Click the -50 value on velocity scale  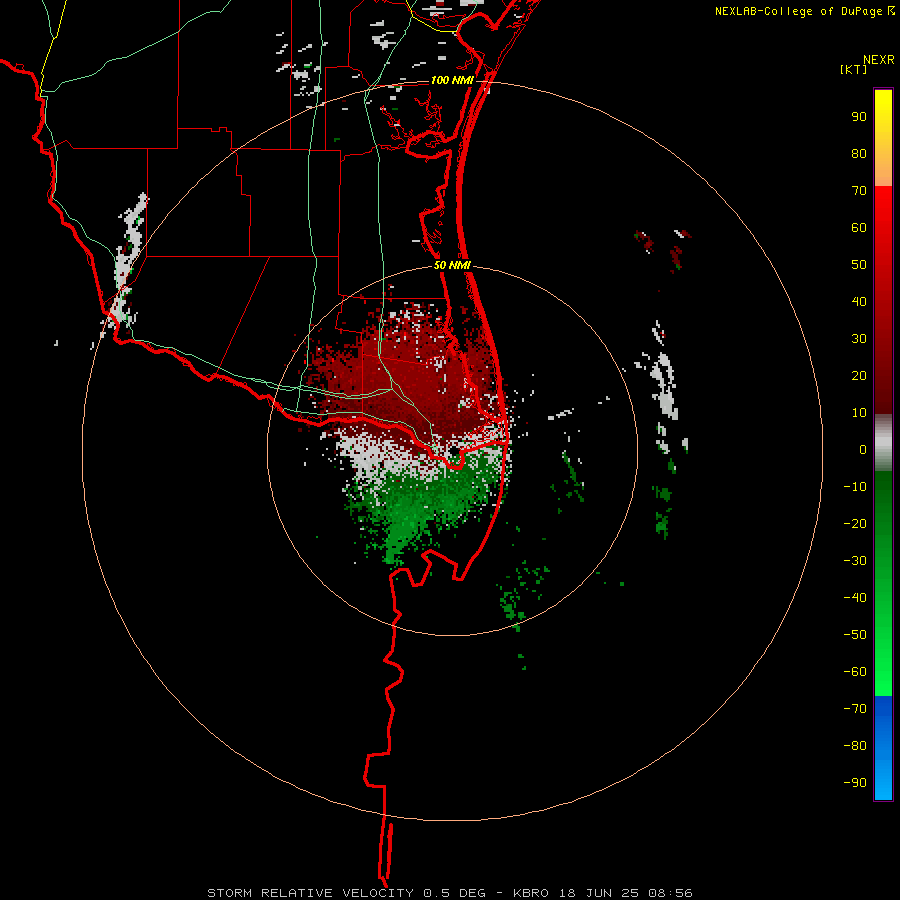855,635
